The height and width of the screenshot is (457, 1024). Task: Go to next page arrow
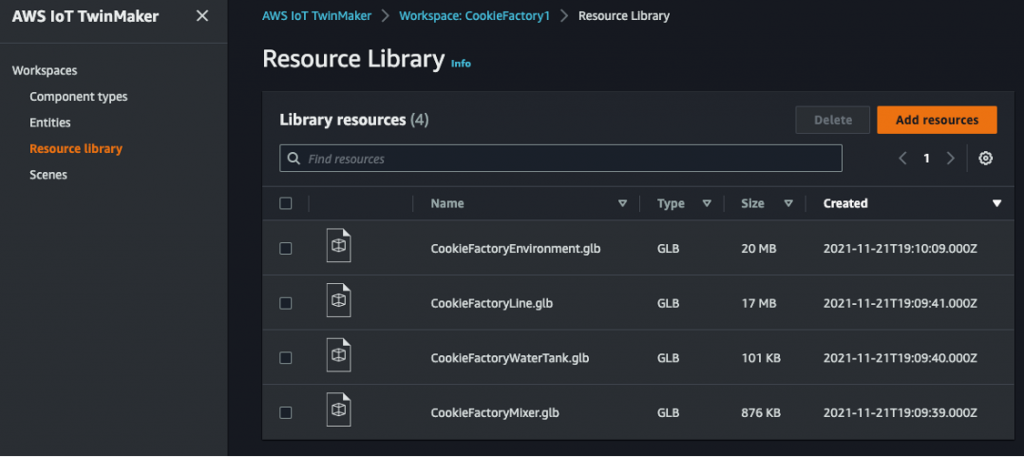tap(950, 158)
